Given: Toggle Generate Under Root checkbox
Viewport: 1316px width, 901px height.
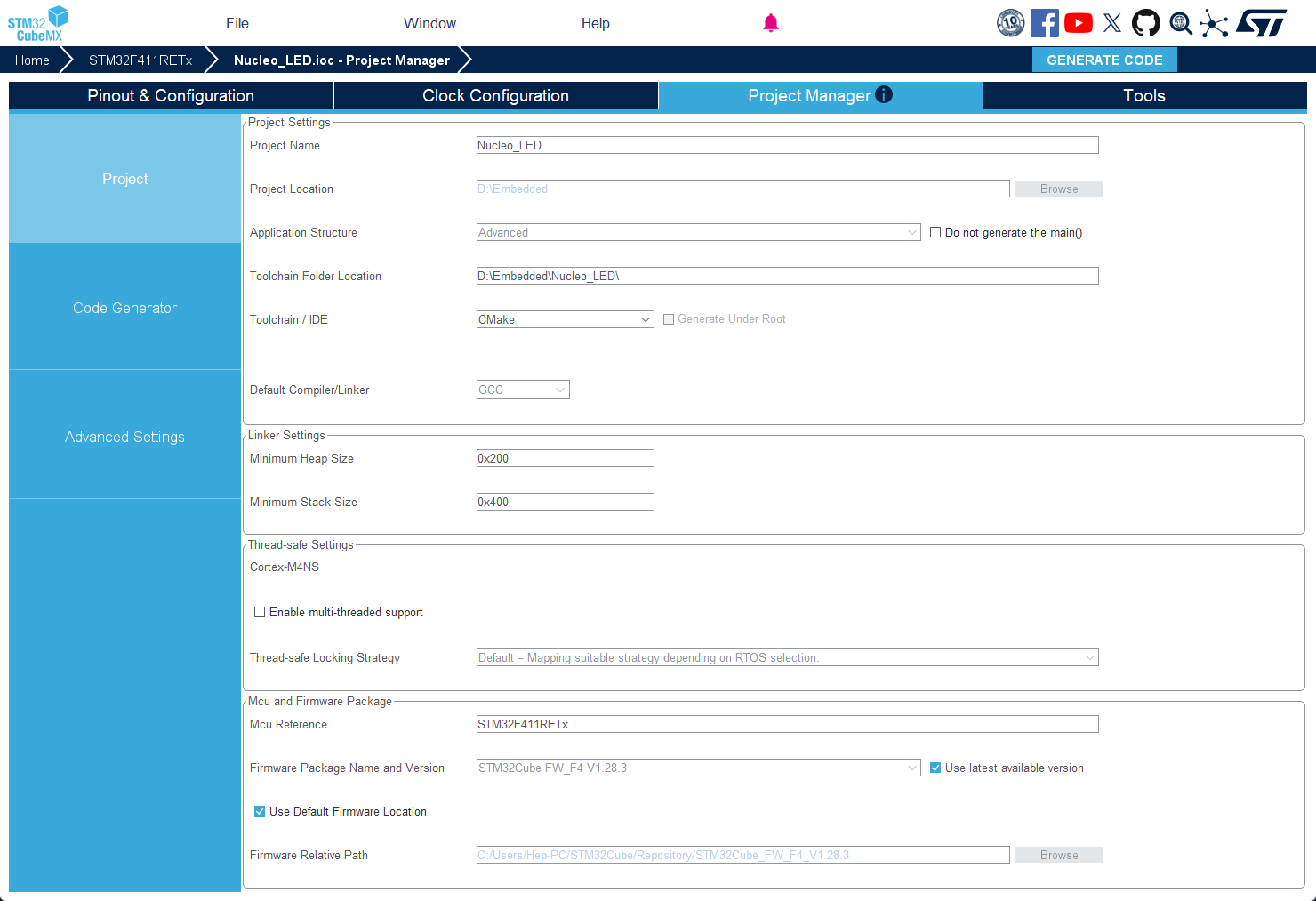Looking at the screenshot, I should pyautogui.click(x=669, y=319).
